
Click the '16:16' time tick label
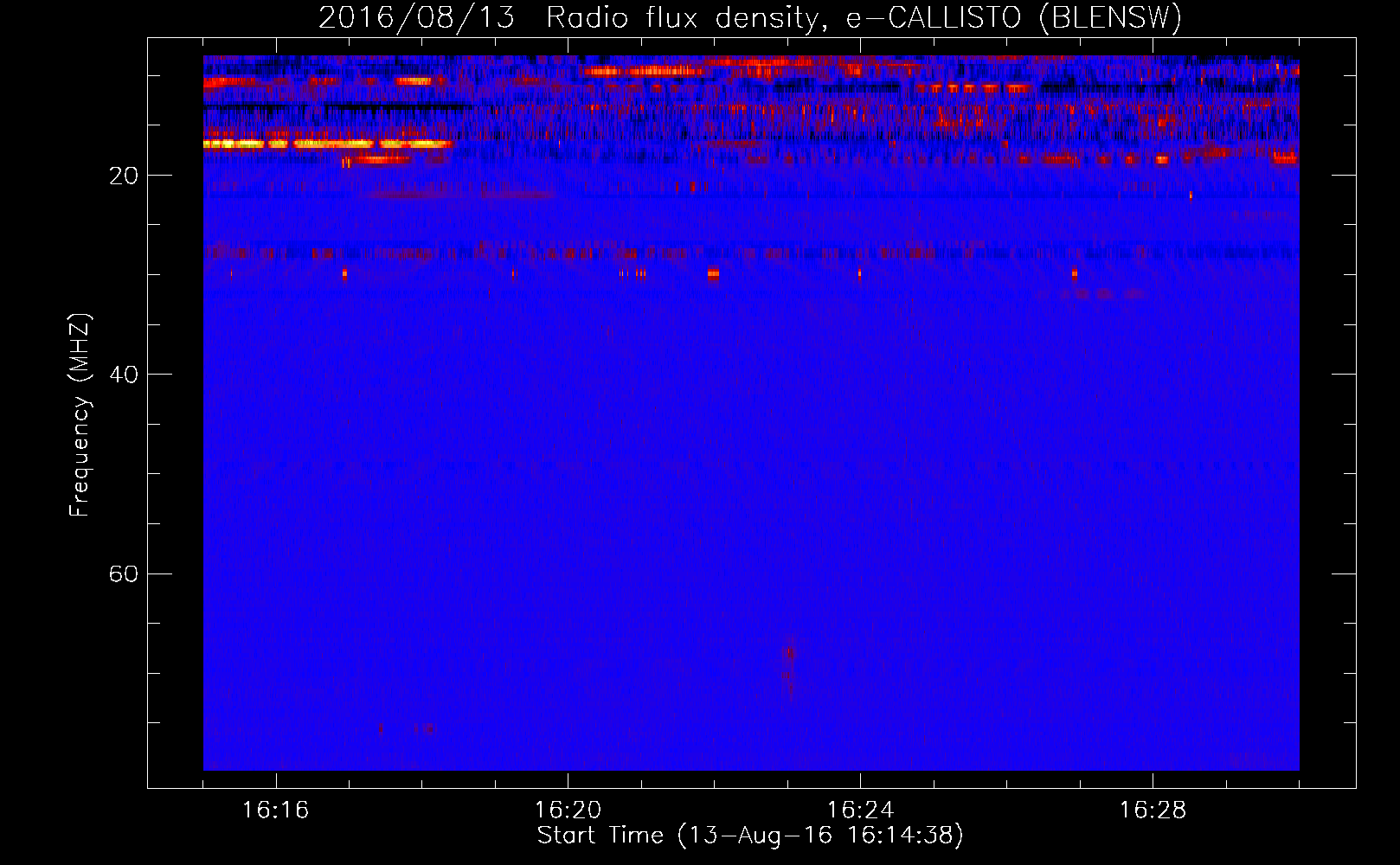275,811
